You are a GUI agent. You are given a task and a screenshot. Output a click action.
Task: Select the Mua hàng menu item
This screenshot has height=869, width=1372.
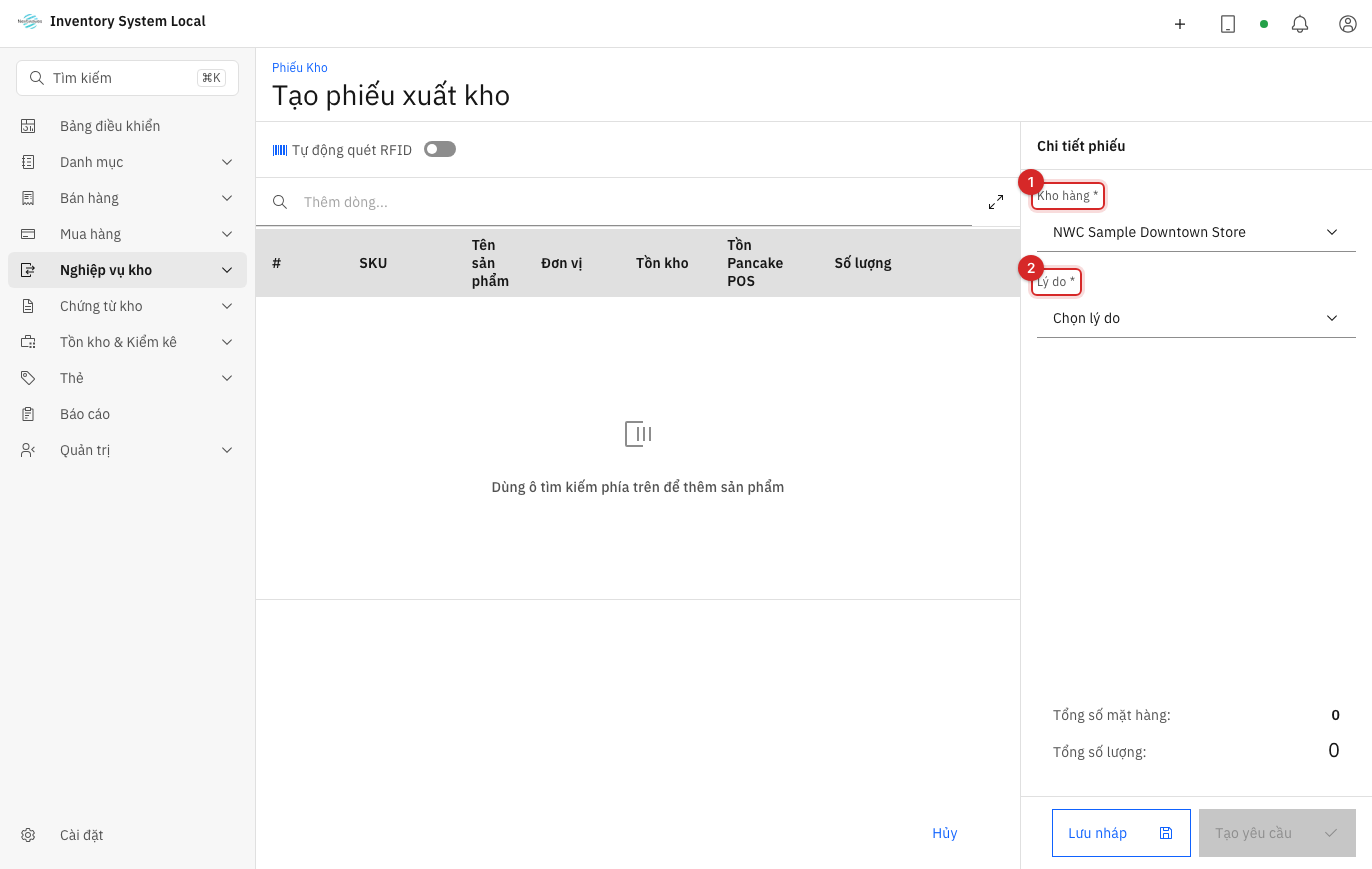tap(127, 234)
